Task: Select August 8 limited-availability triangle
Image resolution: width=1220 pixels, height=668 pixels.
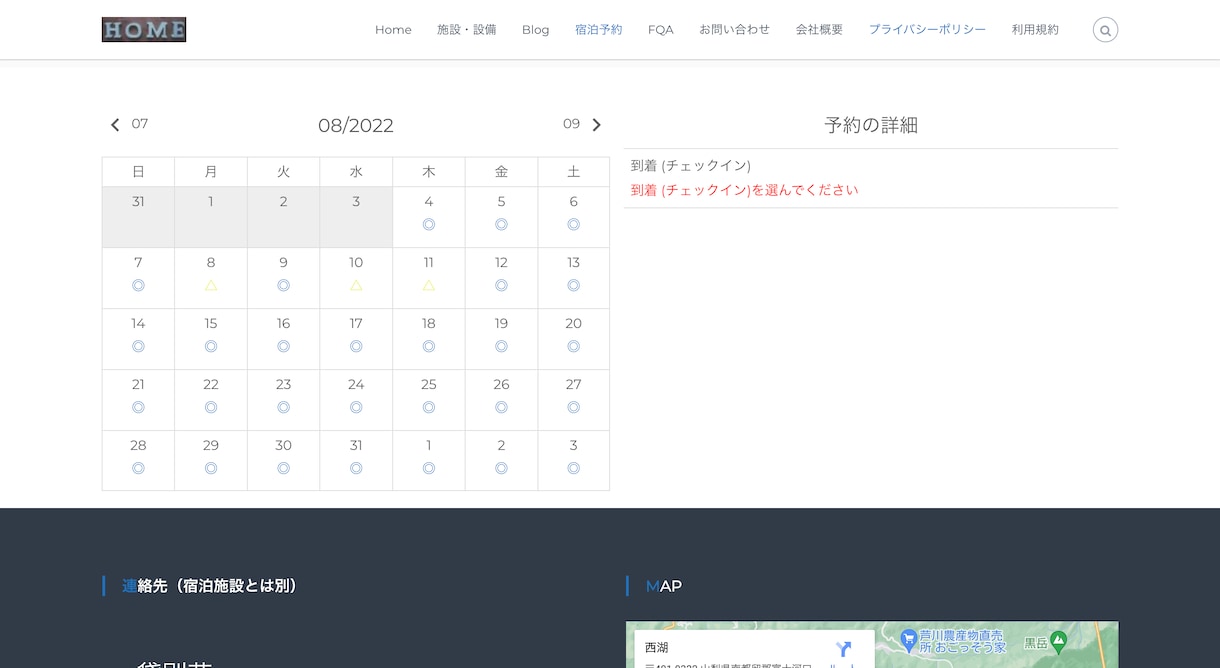Action: click(211, 286)
